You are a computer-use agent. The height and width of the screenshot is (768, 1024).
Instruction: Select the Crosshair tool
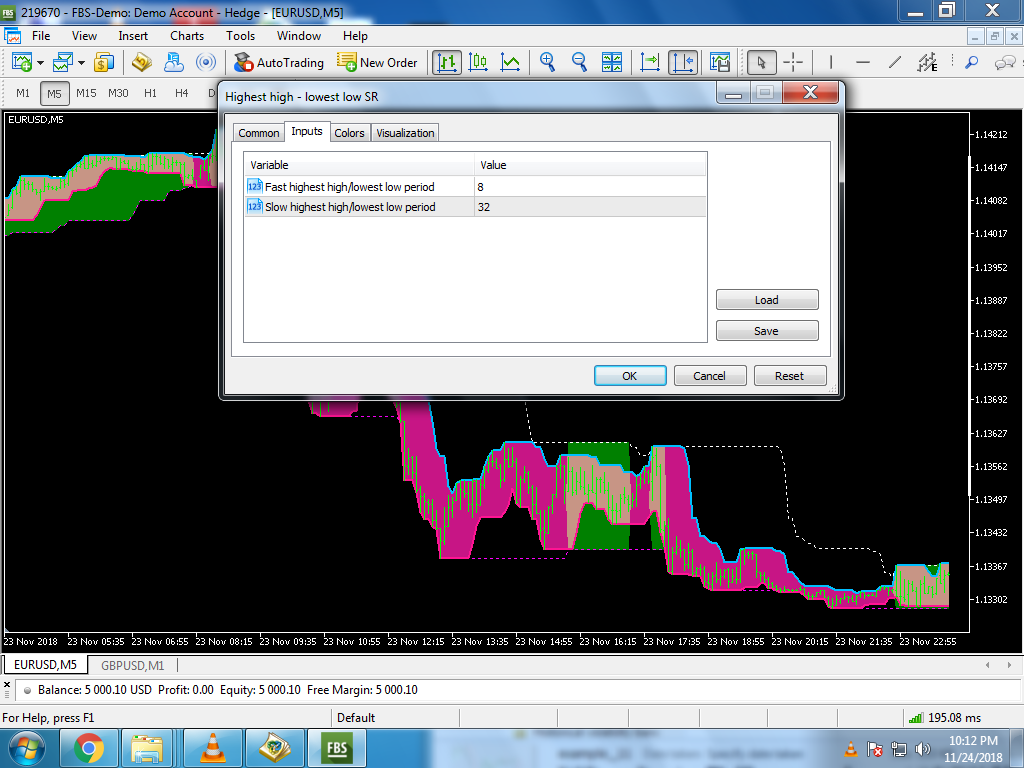pos(793,63)
